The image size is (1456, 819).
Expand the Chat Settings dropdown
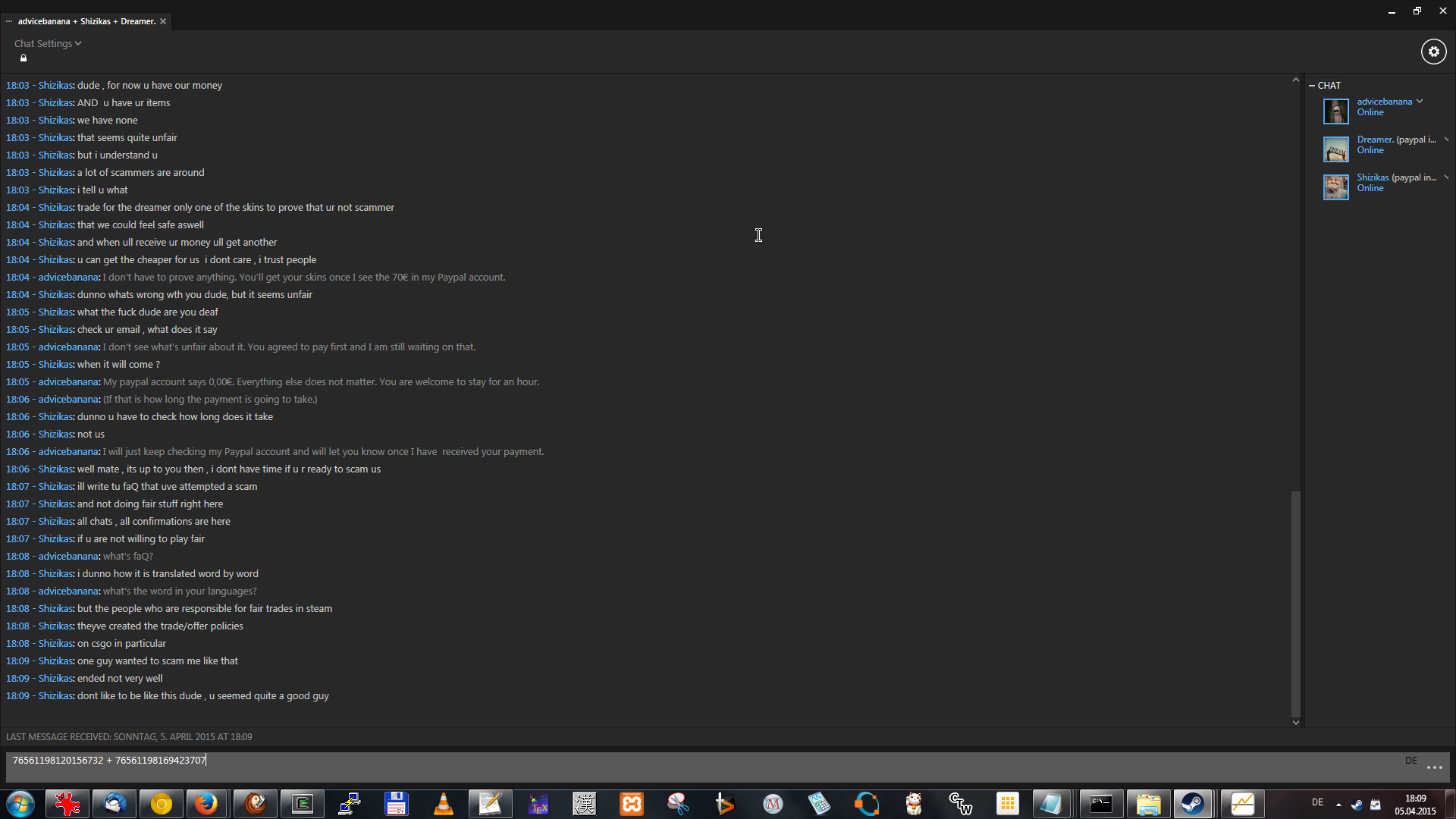[x=47, y=43]
